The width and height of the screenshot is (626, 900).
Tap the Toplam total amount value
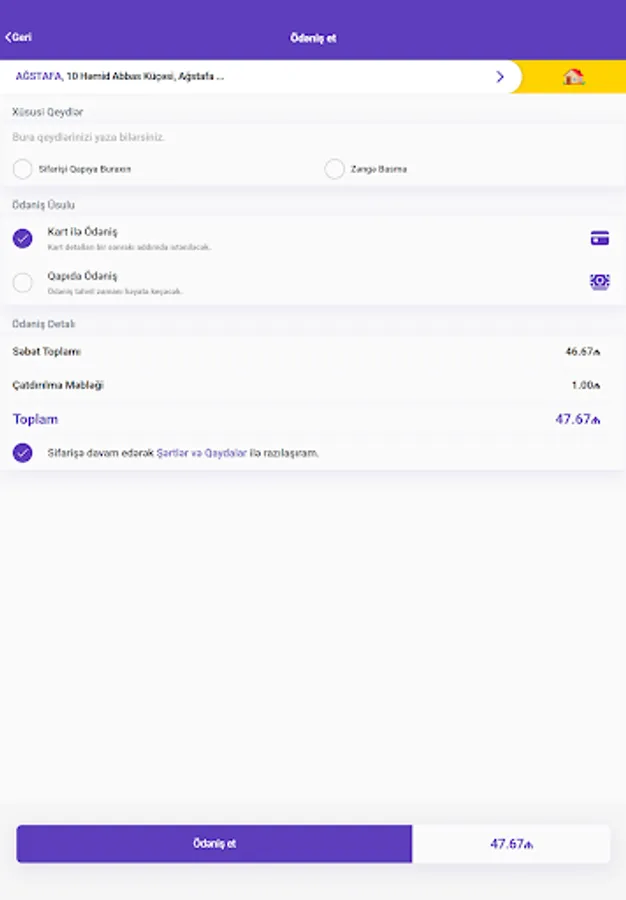click(x=577, y=419)
